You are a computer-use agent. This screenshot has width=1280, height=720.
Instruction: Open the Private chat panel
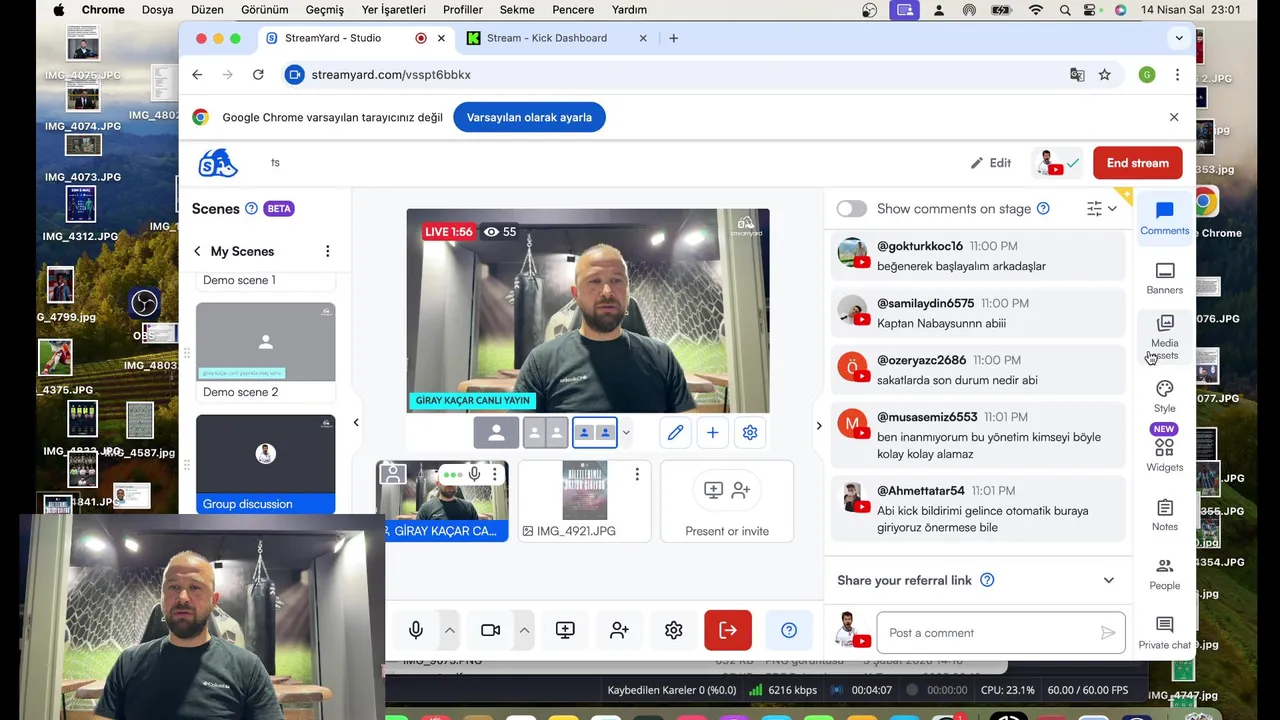[1164, 633]
